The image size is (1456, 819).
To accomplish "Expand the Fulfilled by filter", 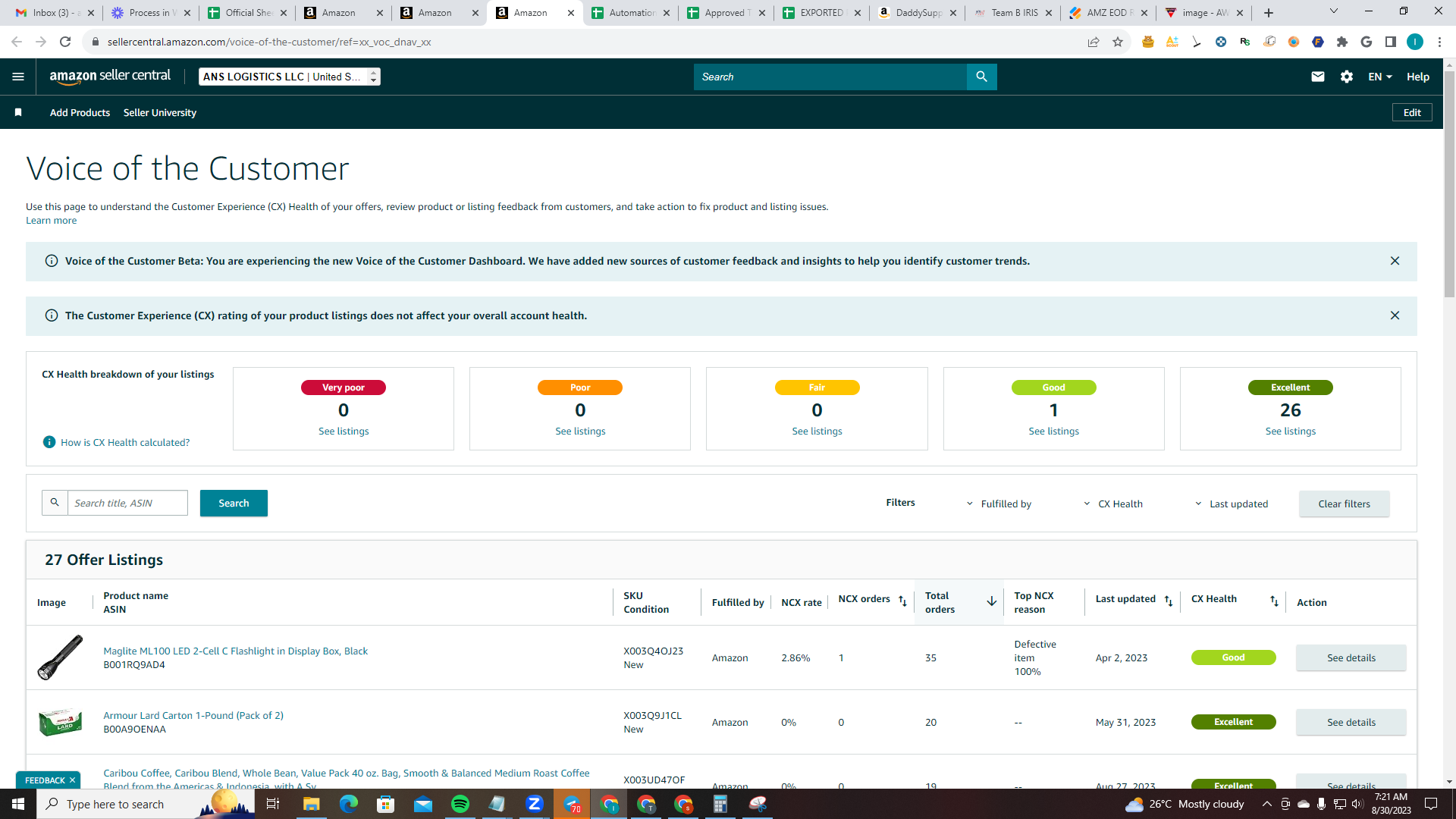I will point(999,504).
